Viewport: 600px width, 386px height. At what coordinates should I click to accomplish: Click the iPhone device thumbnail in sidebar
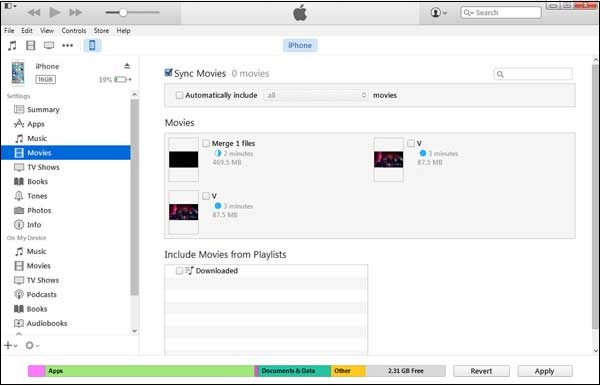point(18,73)
